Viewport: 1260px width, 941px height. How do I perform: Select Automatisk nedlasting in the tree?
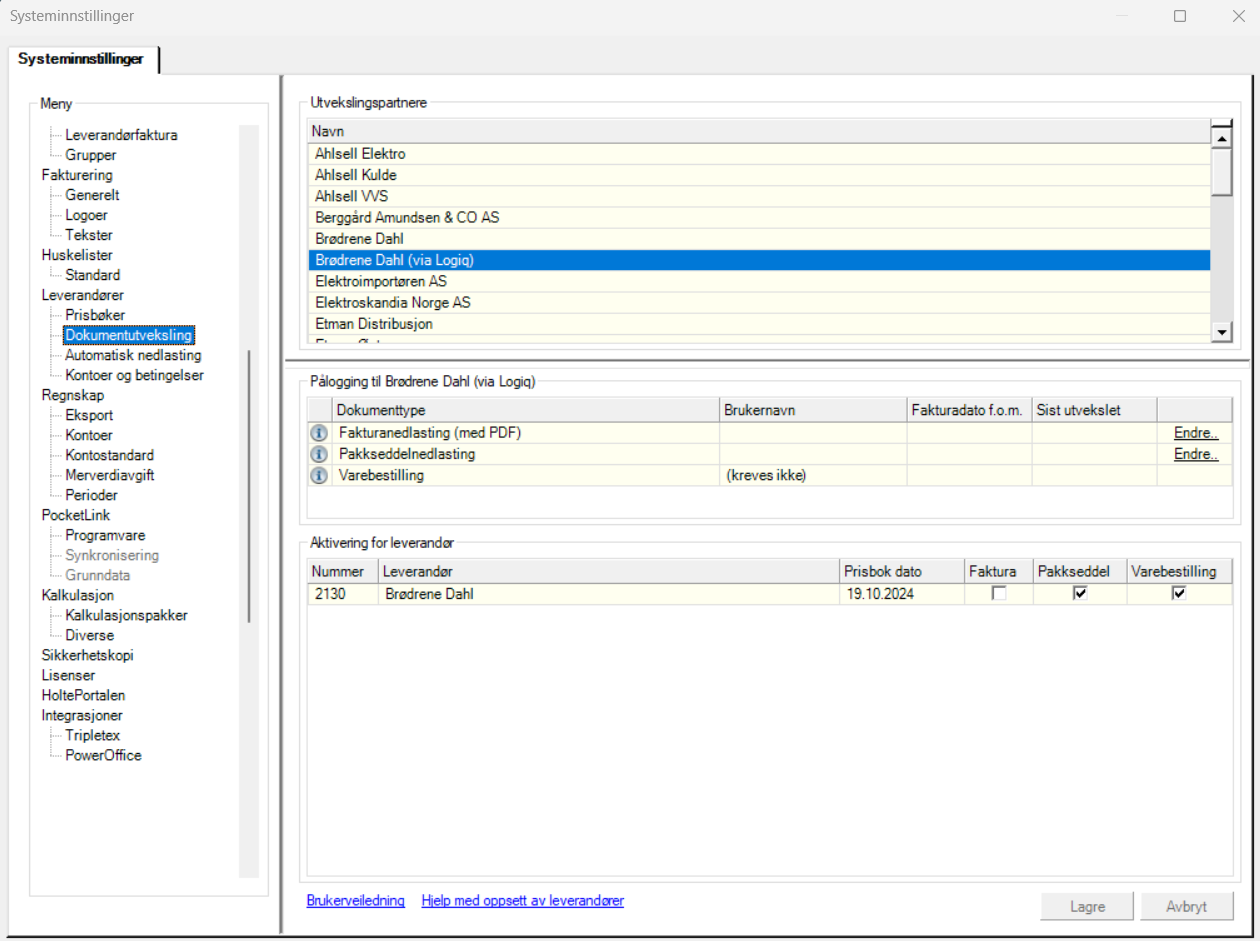133,355
